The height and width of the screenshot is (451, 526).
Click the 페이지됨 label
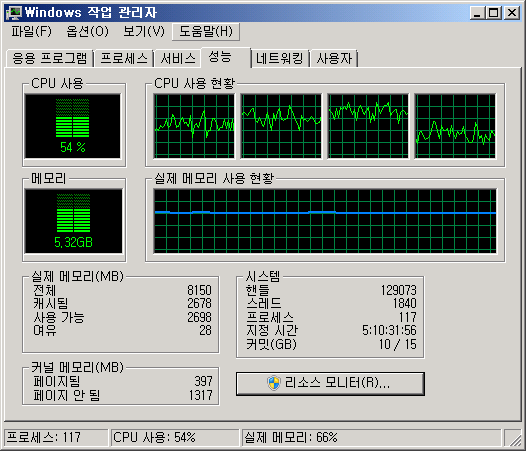coord(57,381)
